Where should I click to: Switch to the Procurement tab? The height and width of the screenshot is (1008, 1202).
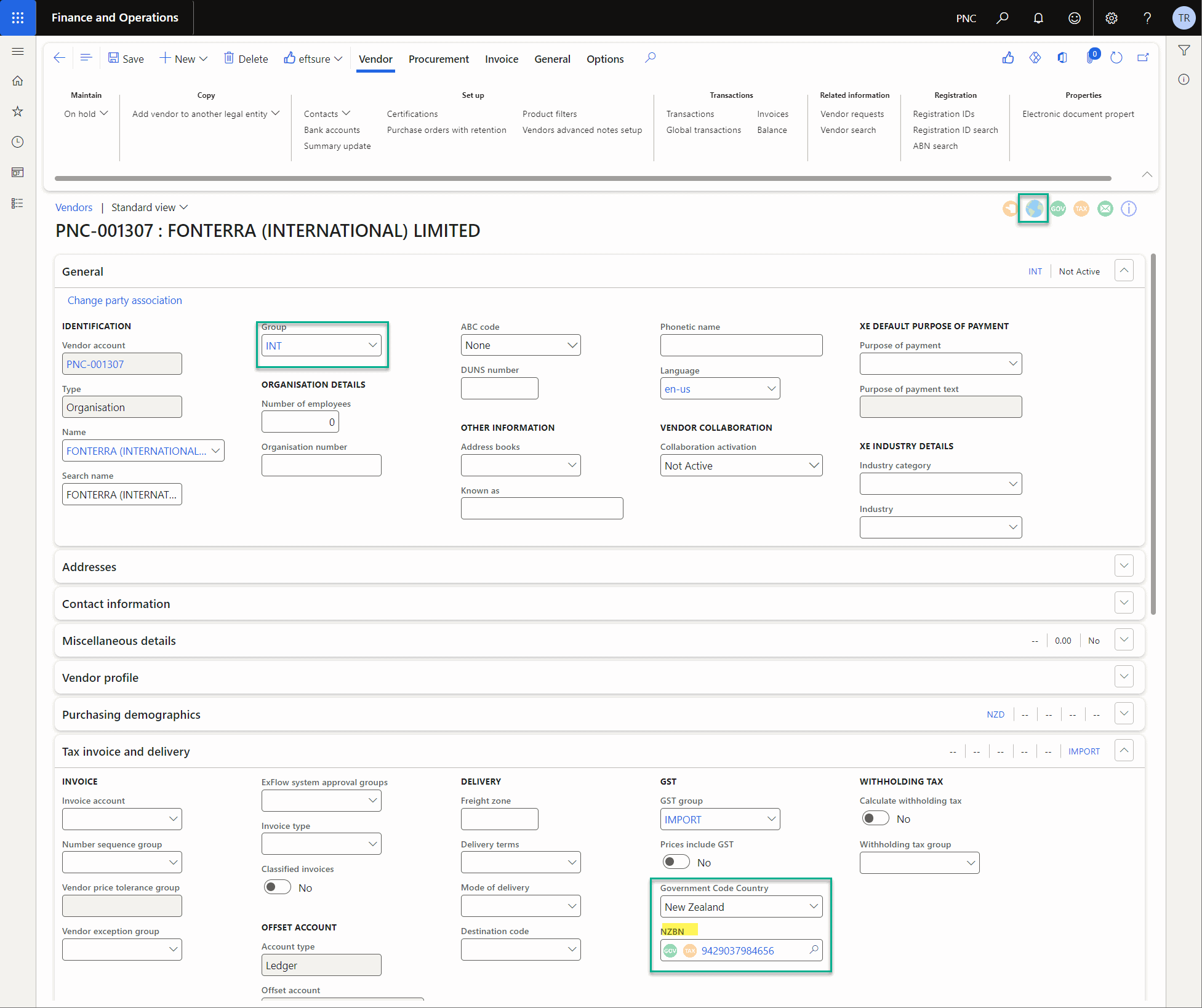pos(439,59)
